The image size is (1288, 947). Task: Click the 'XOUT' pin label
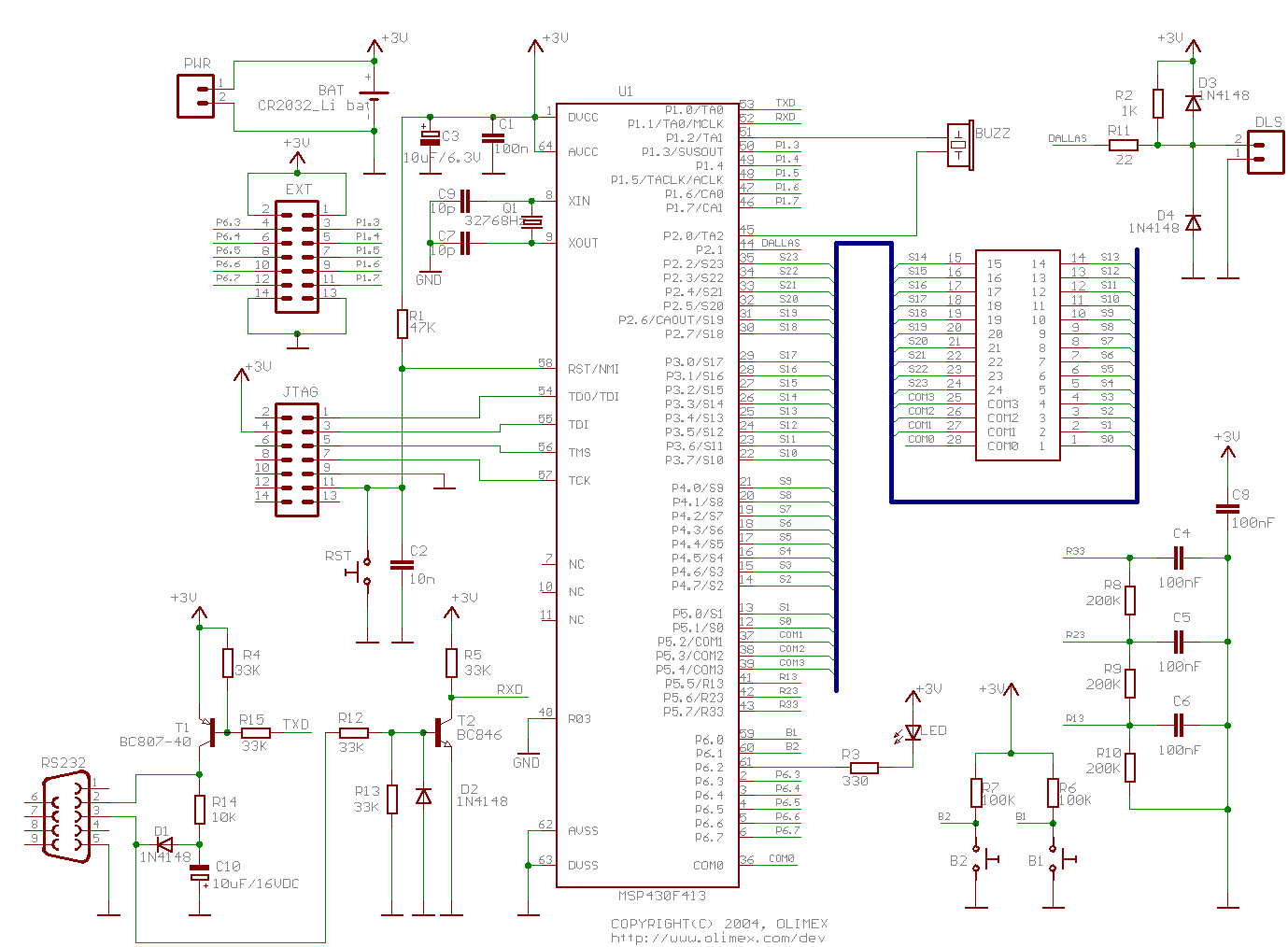[x=583, y=243]
